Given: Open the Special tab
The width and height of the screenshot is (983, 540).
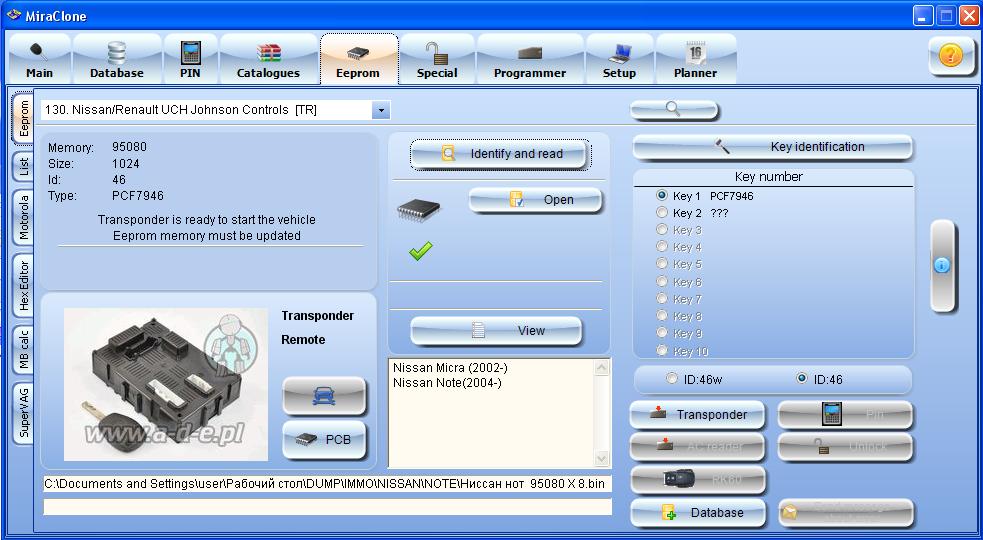Looking at the screenshot, I should point(437,60).
